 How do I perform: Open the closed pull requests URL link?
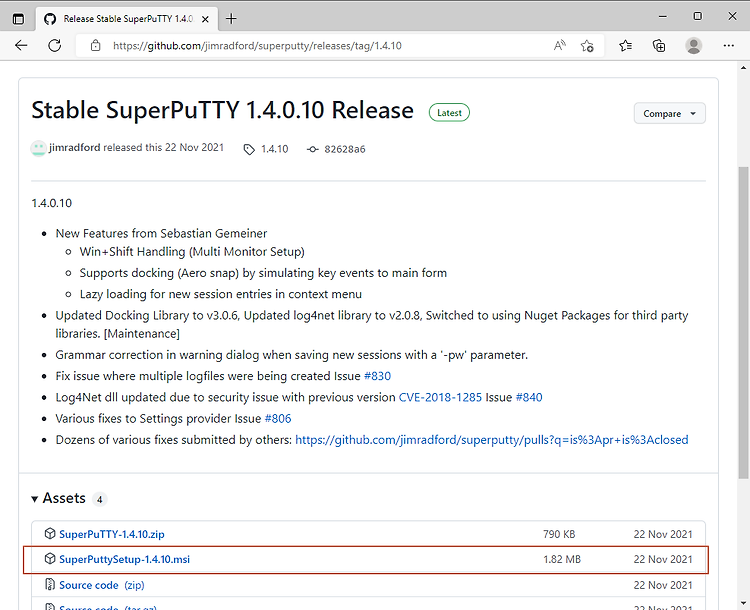[x=492, y=440]
